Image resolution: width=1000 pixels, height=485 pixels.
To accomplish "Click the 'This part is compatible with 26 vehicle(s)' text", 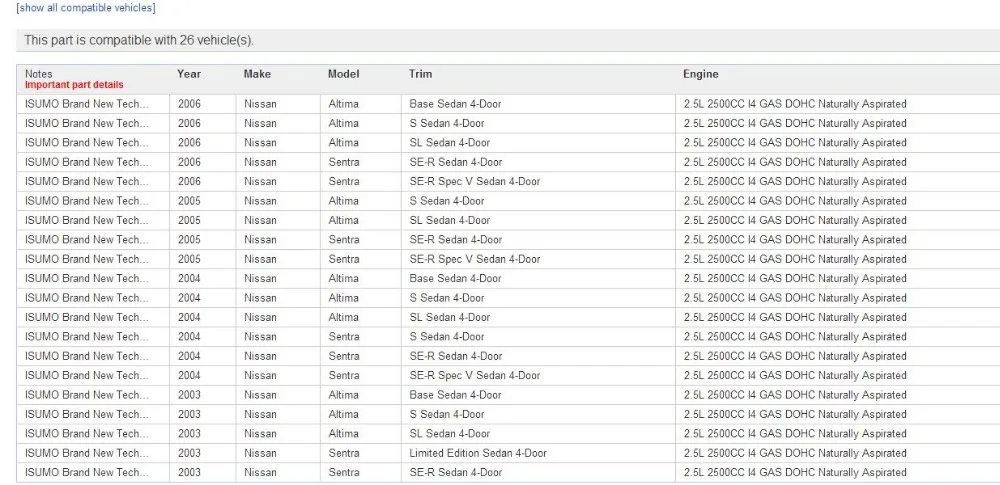I will (x=139, y=40).
